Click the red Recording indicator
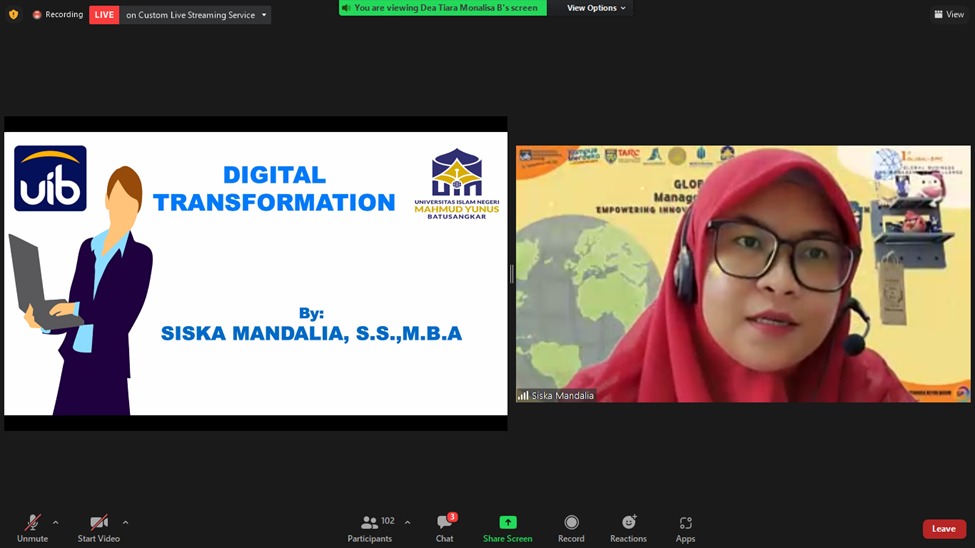 58,14
